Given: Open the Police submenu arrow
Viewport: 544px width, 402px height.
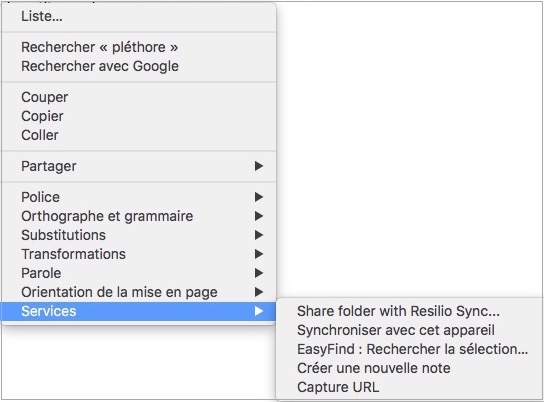Looking at the screenshot, I should pos(258,197).
